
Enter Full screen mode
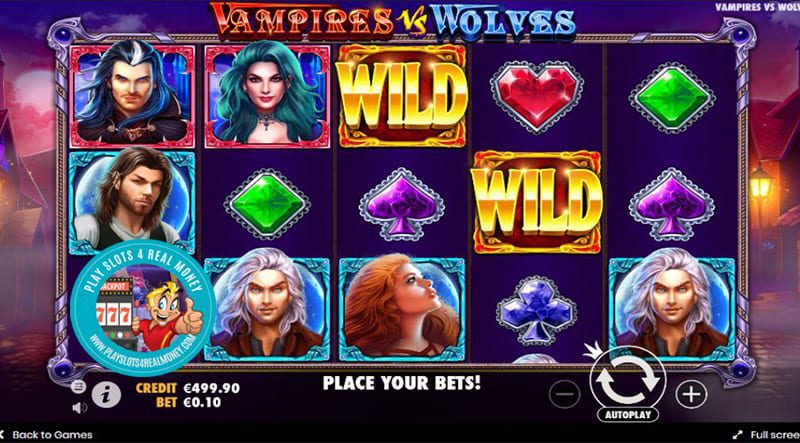click(768, 435)
